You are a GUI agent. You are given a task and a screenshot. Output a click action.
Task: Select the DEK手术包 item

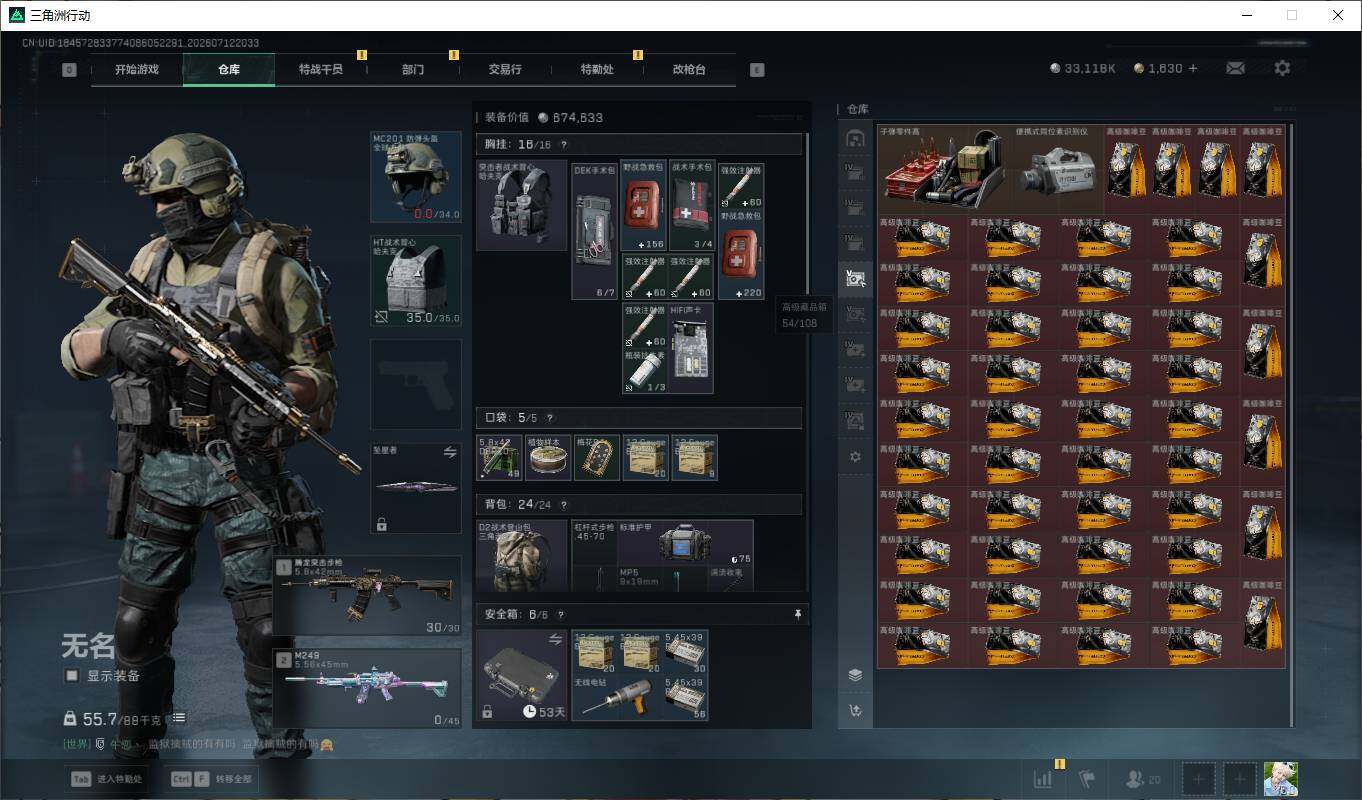click(x=595, y=231)
